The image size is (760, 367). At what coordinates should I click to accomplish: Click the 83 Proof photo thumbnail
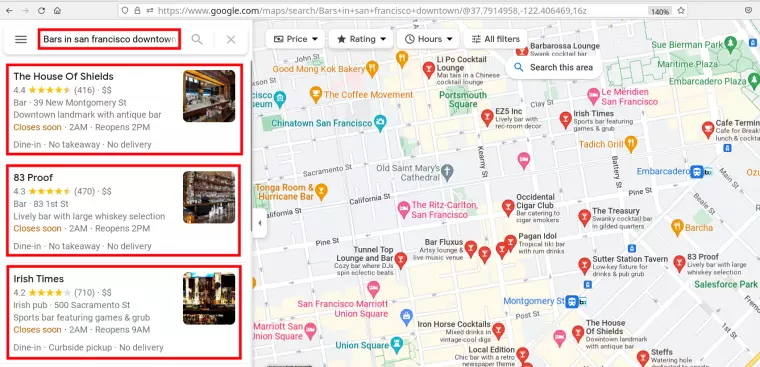209,197
